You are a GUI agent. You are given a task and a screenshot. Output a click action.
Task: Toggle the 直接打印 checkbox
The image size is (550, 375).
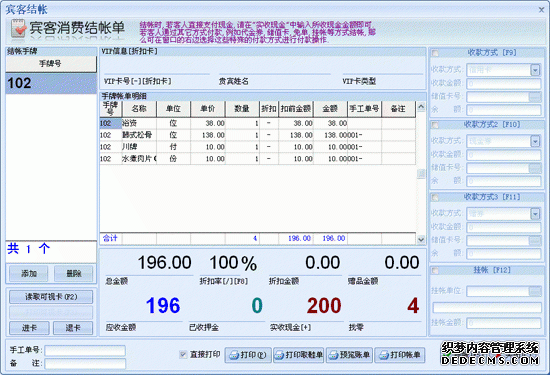(183, 355)
